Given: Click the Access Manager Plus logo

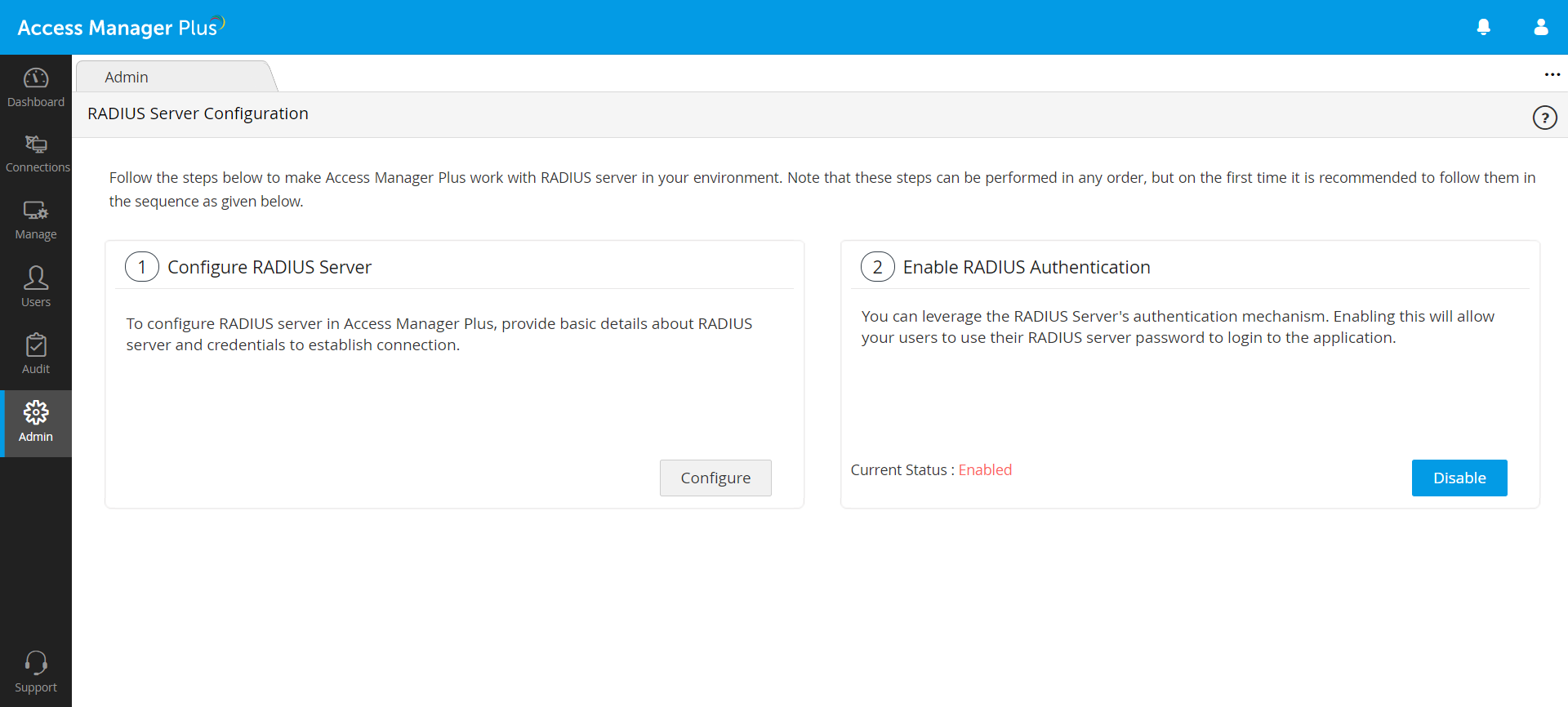Looking at the screenshot, I should point(121,27).
